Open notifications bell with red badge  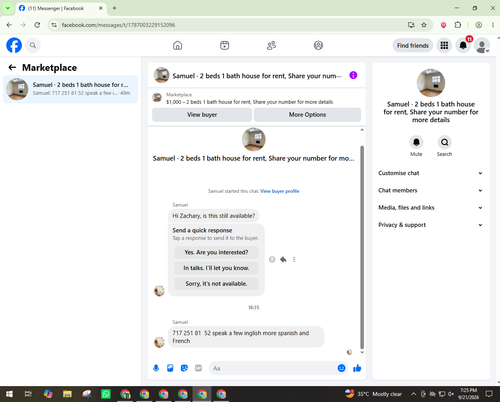click(463, 45)
